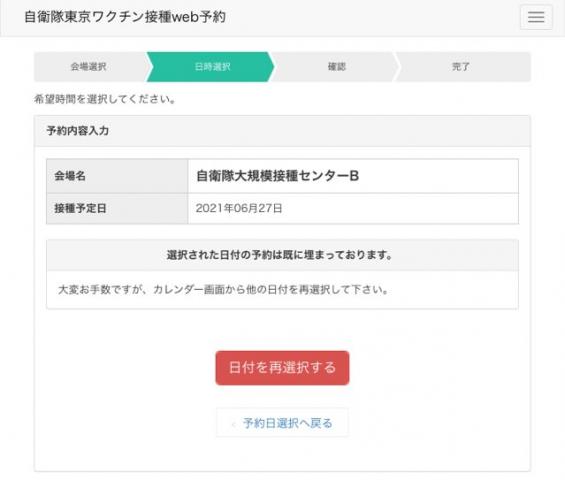Screen dimensions: 565x480
Task: Click the top navigation header bar
Action: (x=282, y=18)
